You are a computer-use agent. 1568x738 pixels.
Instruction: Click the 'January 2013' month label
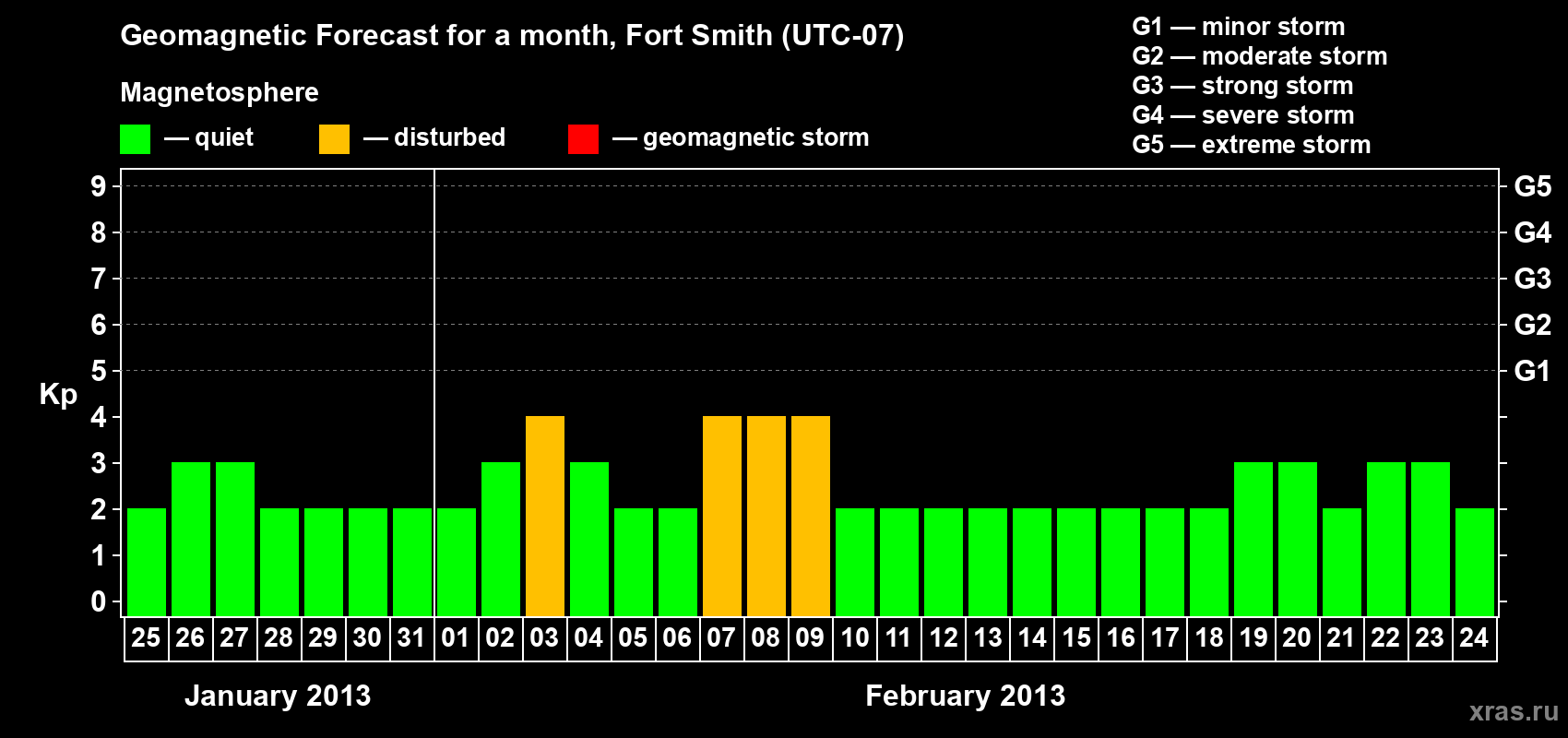coord(278,696)
